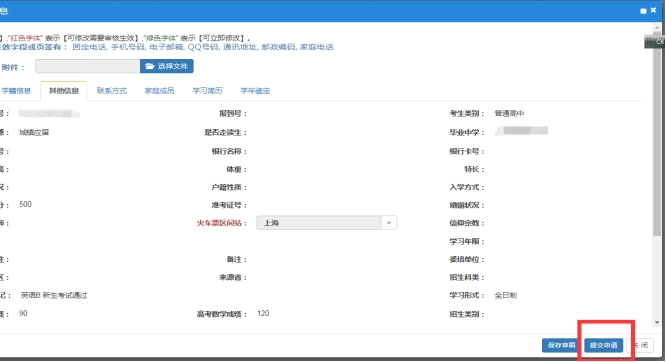Close the dialog with the X icon
Viewport: 666px width, 362px height.
[x=653, y=10]
